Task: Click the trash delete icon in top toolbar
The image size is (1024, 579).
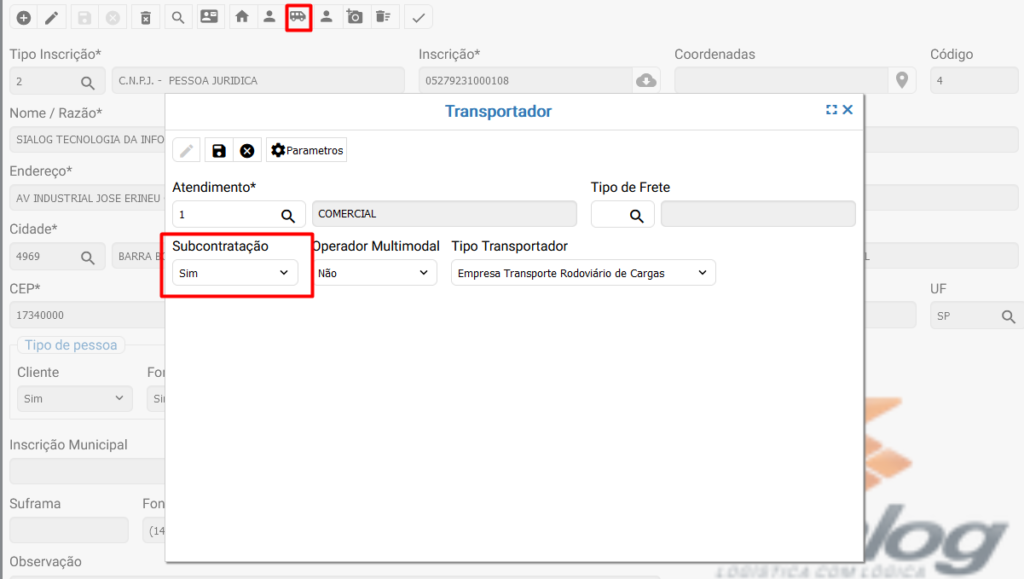Action: tap(146, 17)
